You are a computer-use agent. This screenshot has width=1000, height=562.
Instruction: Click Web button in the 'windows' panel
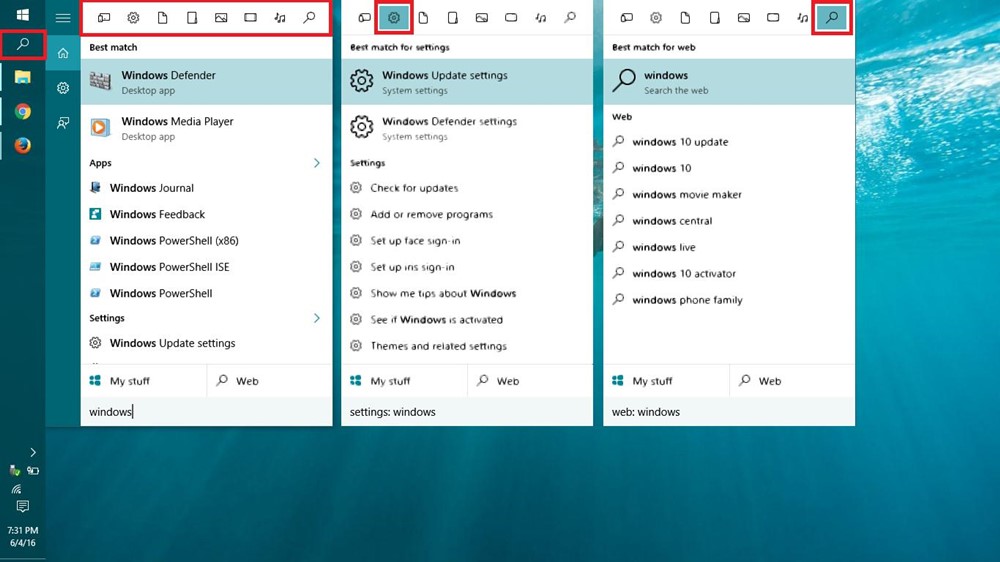pos(270,381)
